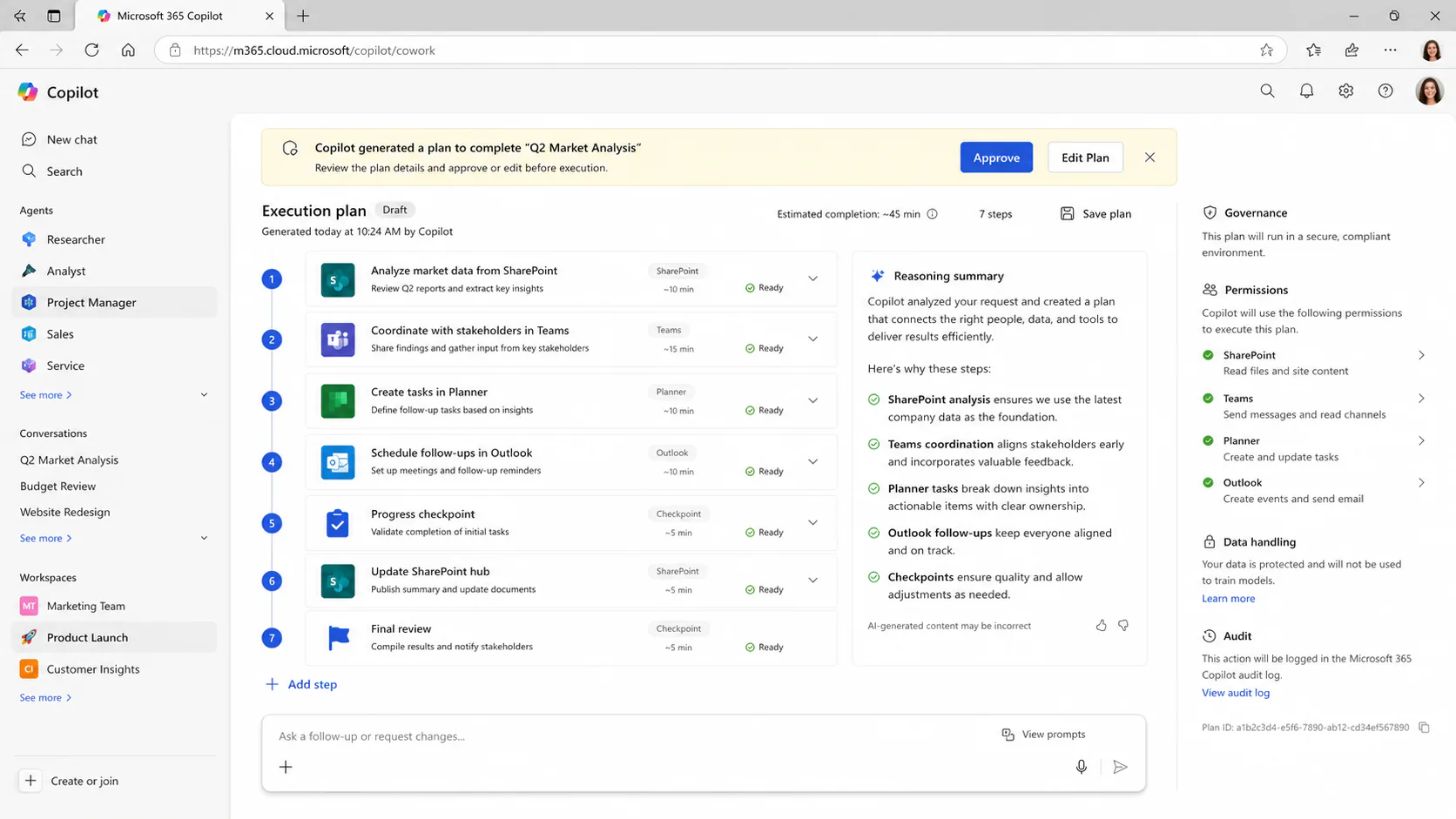The width and height of the screenshot is (1456, 819).
Task: Approve the generated plan
Action: tap(996, 158)
